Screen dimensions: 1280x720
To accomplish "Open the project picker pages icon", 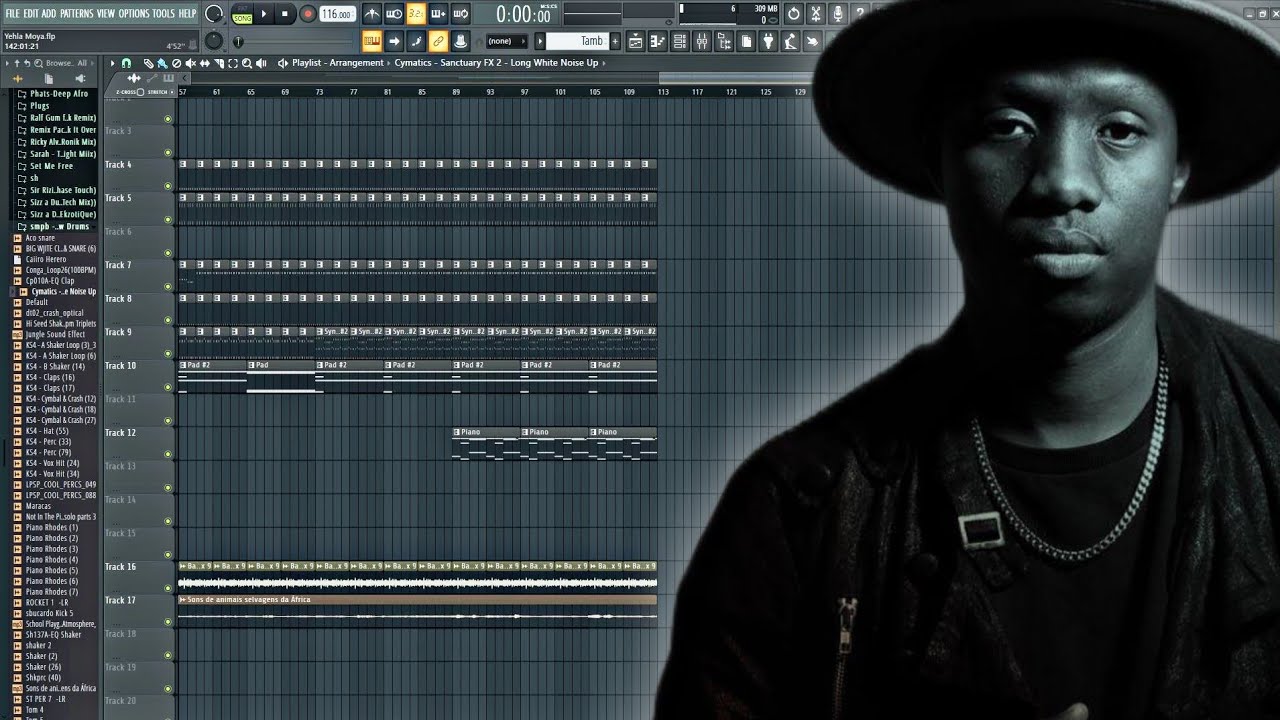I will tap(746, 41).
